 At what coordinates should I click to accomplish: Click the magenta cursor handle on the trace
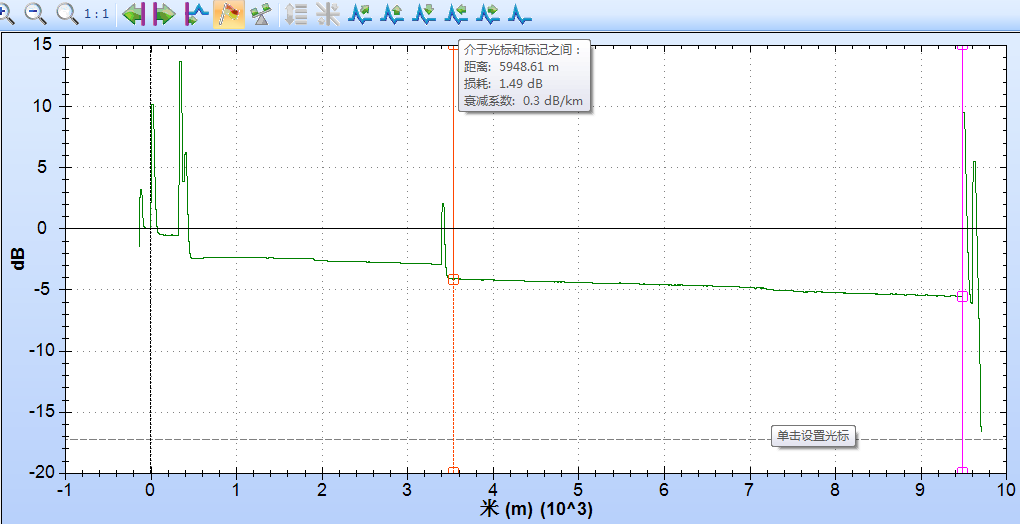click(962, 296)
